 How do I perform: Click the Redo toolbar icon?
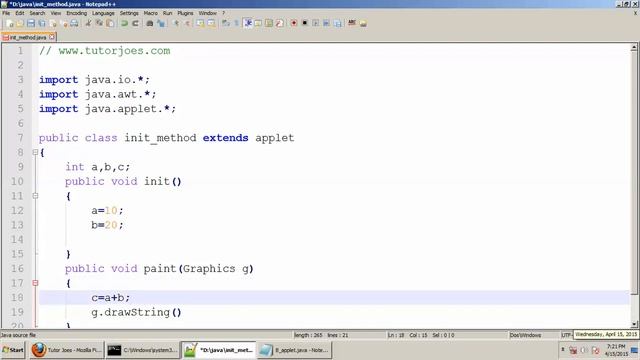coord(136,23)
